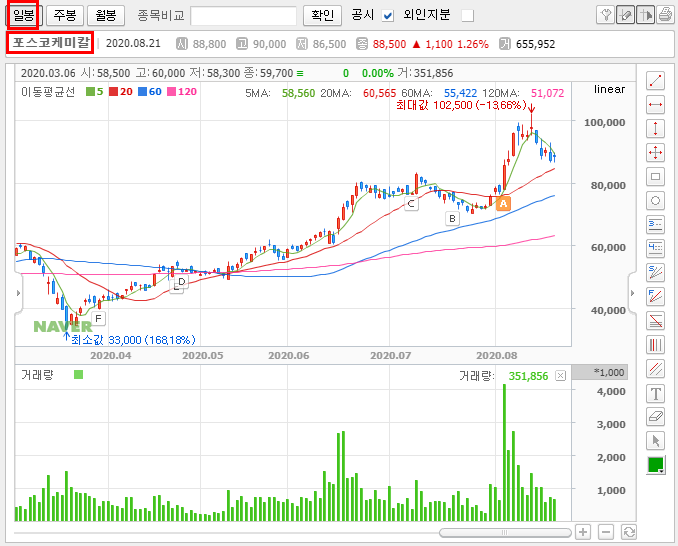
Task: Select the 3-division line tool
Action: [x=656, y=225]
